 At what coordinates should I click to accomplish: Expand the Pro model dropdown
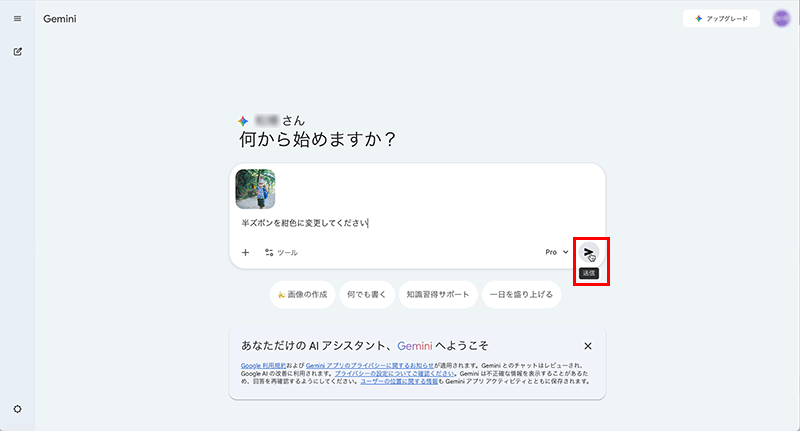coord(557,252)
